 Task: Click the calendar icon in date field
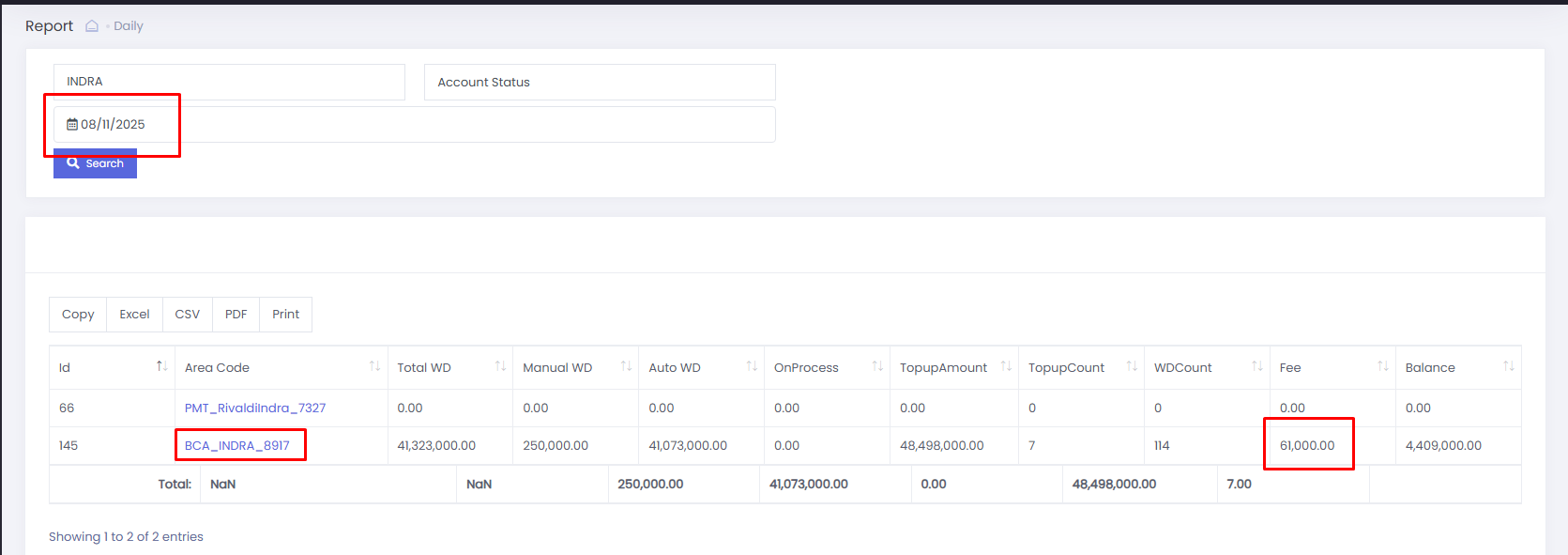pyautogui.click(x=72, y=124)
